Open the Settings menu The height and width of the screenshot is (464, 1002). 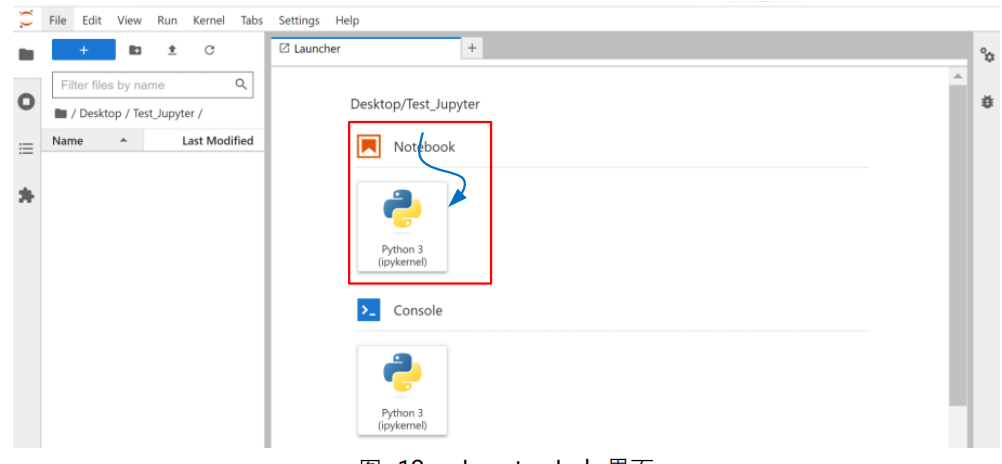click(299, 20)
